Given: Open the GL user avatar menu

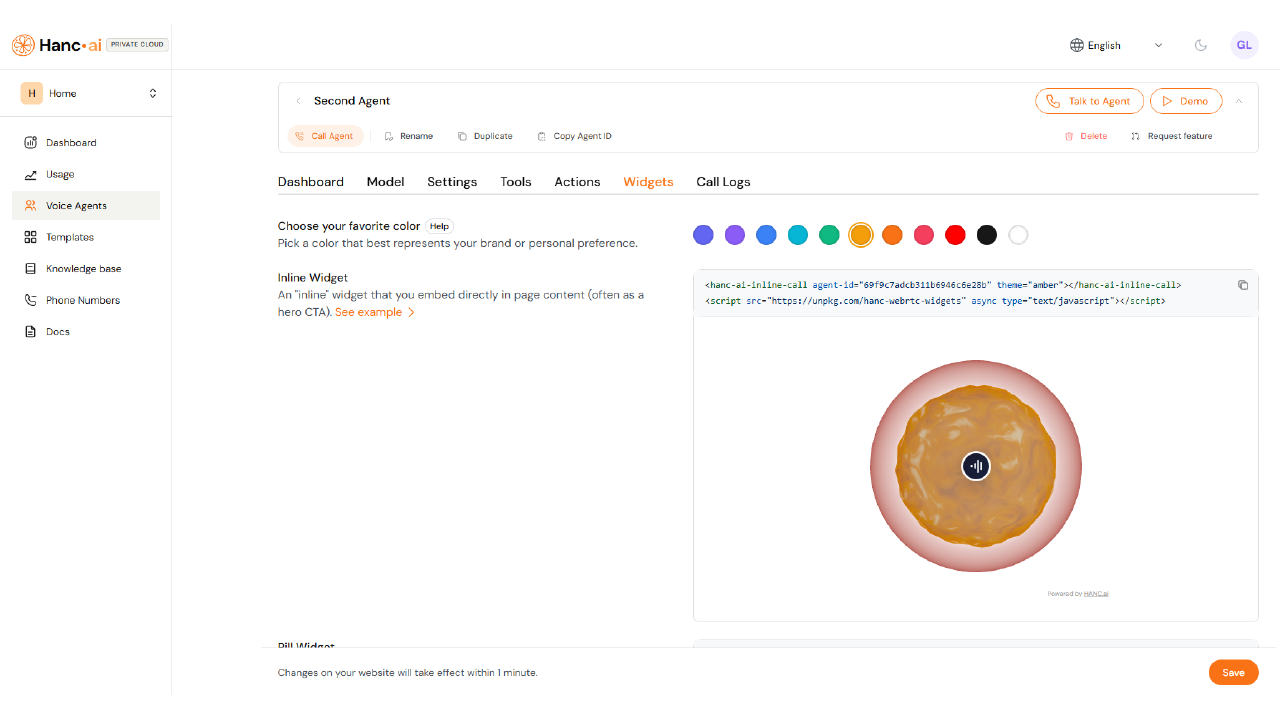Looking at the screenshot, I should [1244, 45].
